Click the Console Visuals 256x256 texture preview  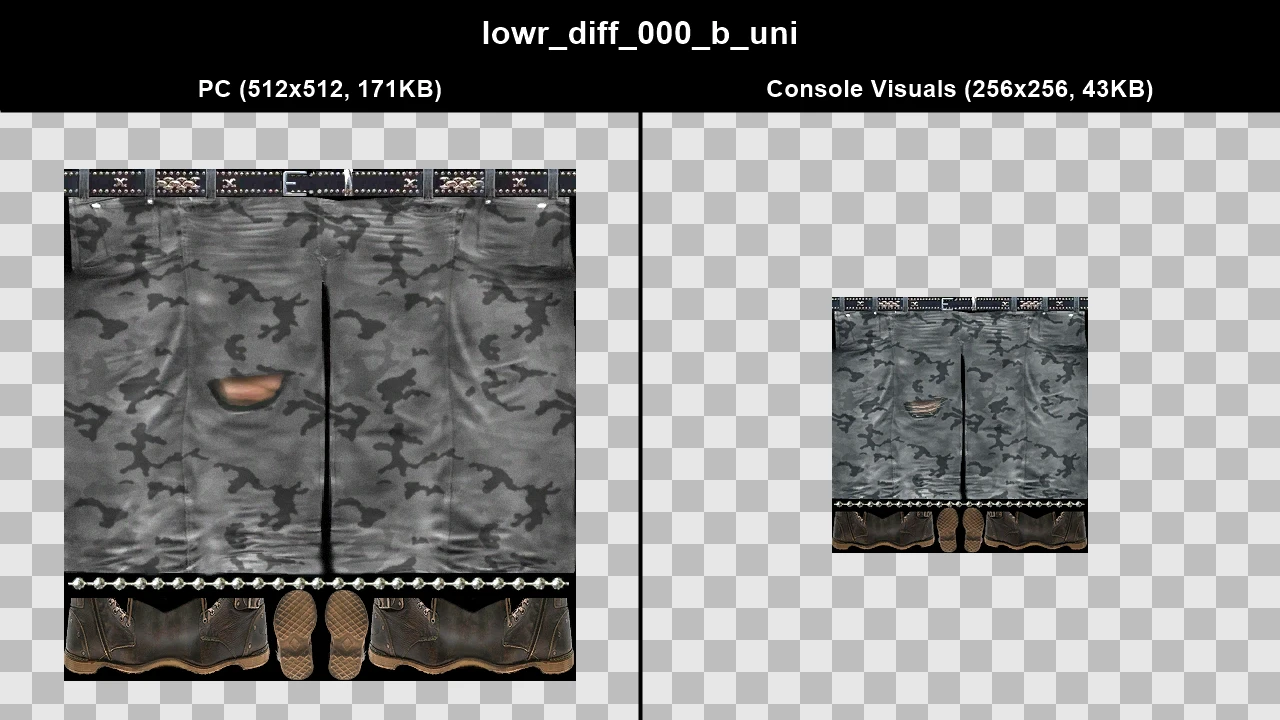(x=960, y=425)
